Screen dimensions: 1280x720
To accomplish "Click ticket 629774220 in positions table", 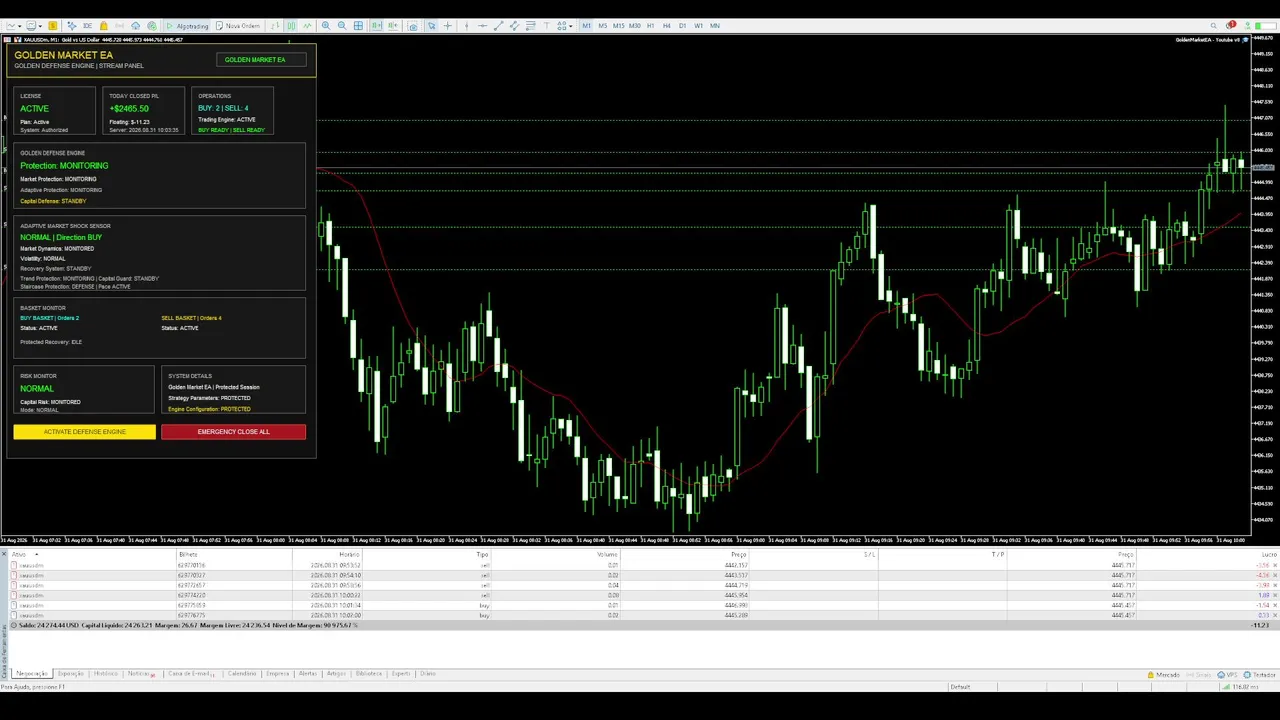I will 191,595.
